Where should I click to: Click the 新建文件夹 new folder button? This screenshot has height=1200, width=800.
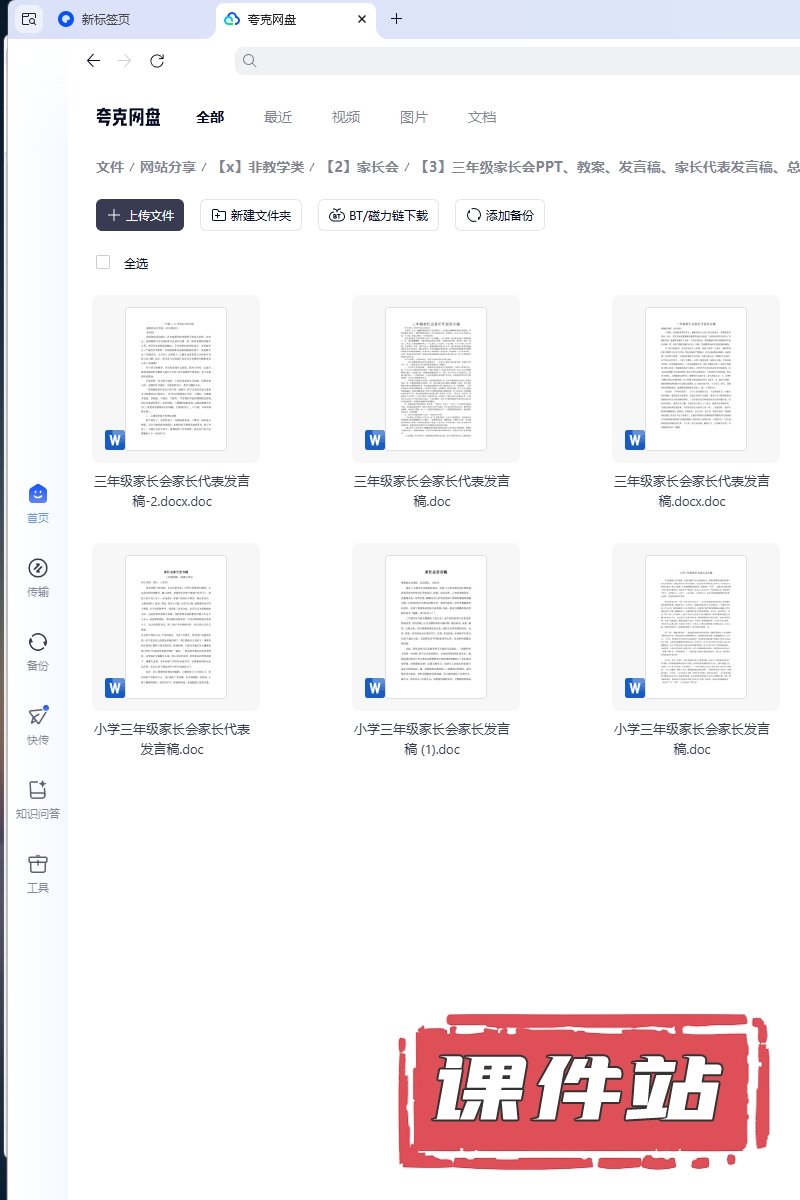(x=251, y=215)
